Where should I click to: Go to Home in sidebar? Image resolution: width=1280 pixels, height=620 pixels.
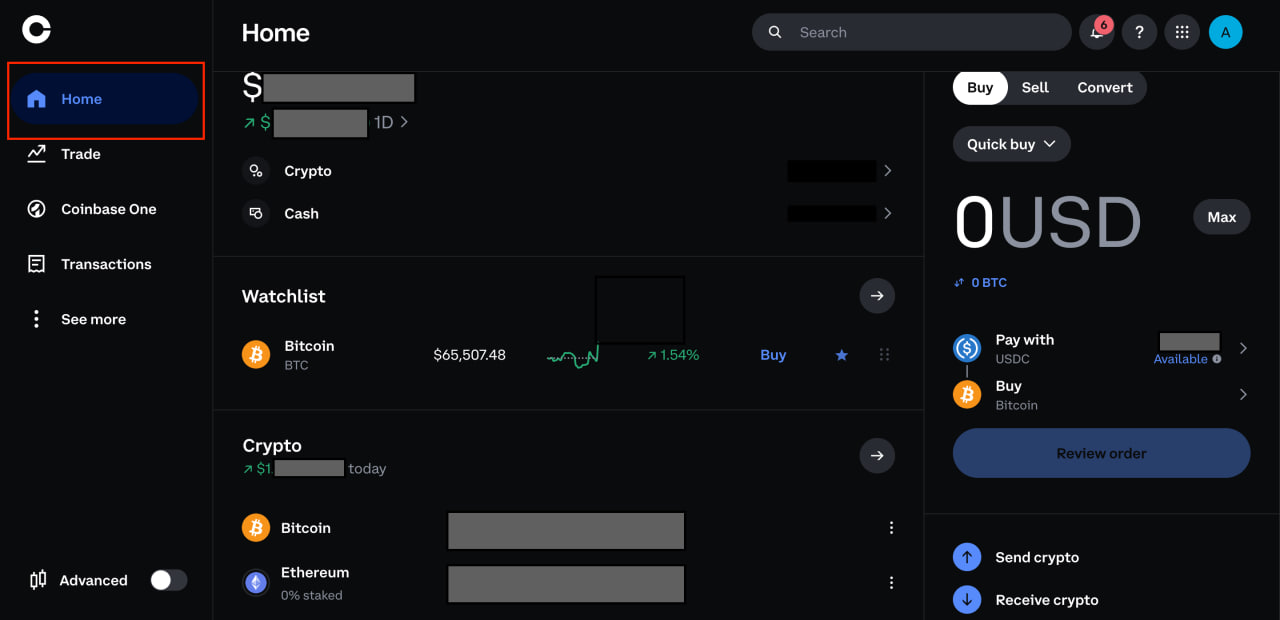click(x=104, y=99)
